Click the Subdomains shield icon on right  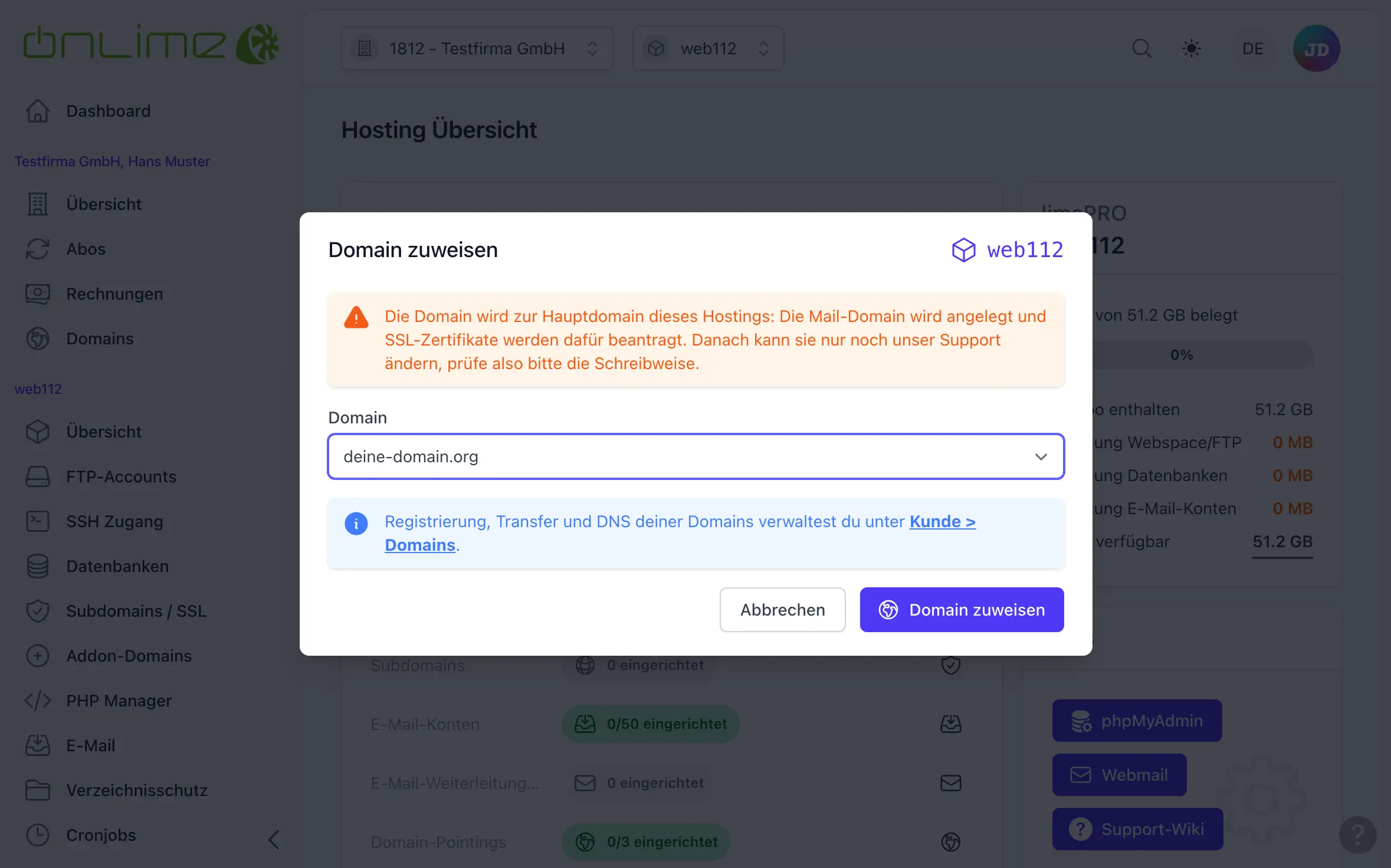tap(950, 665)
